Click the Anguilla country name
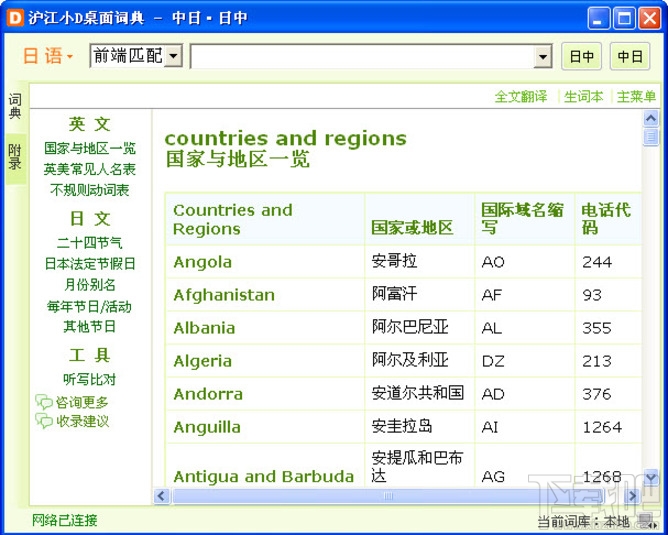 [207, 427]
